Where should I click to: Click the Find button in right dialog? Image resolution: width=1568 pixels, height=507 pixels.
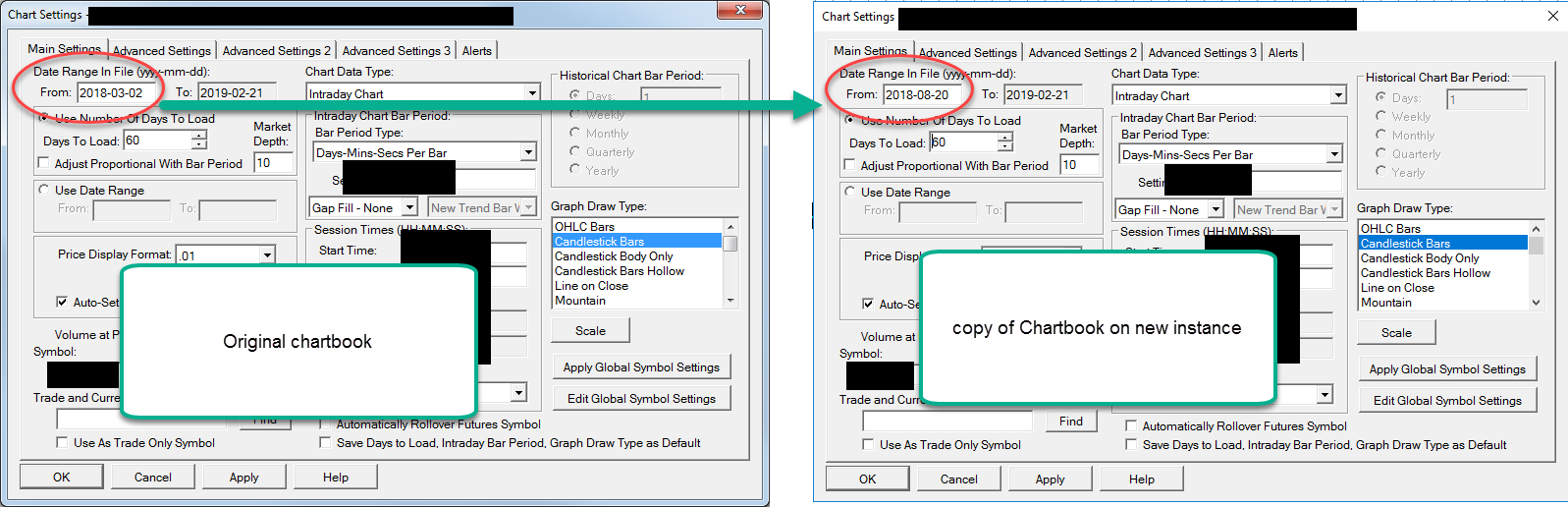(x=1070, y=422)
